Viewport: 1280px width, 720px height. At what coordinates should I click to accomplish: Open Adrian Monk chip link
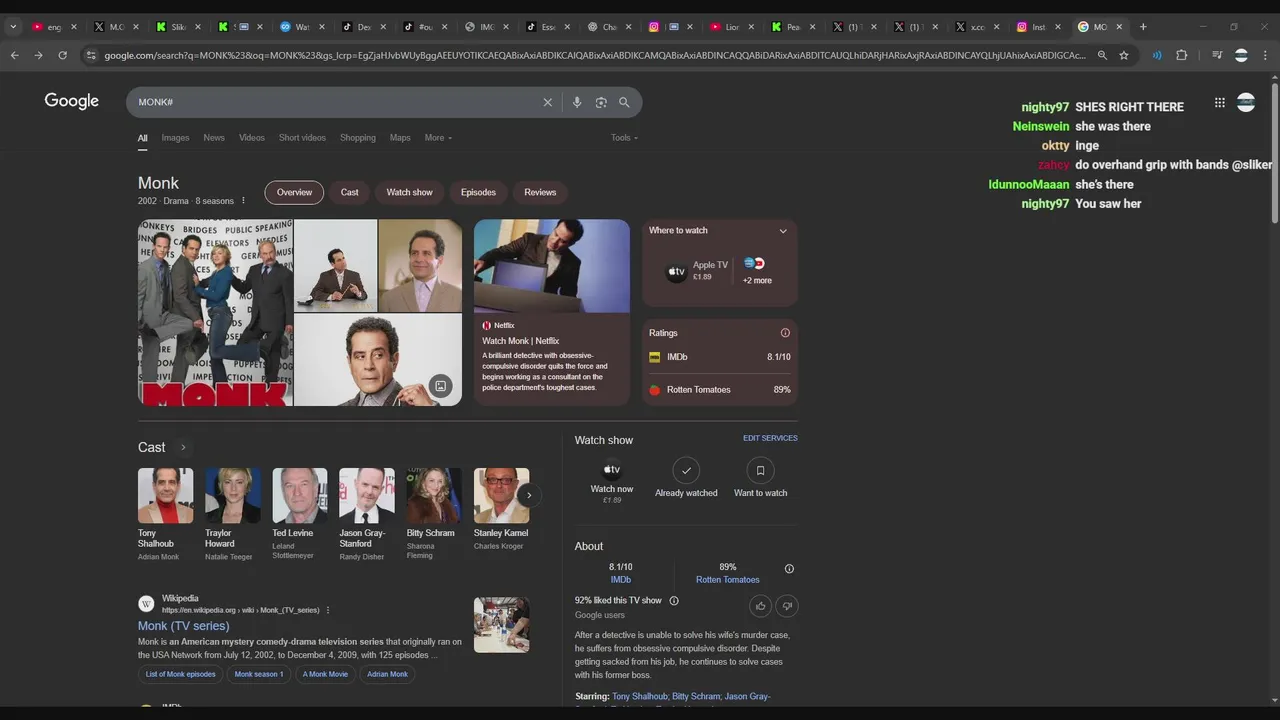click(387, 674)
